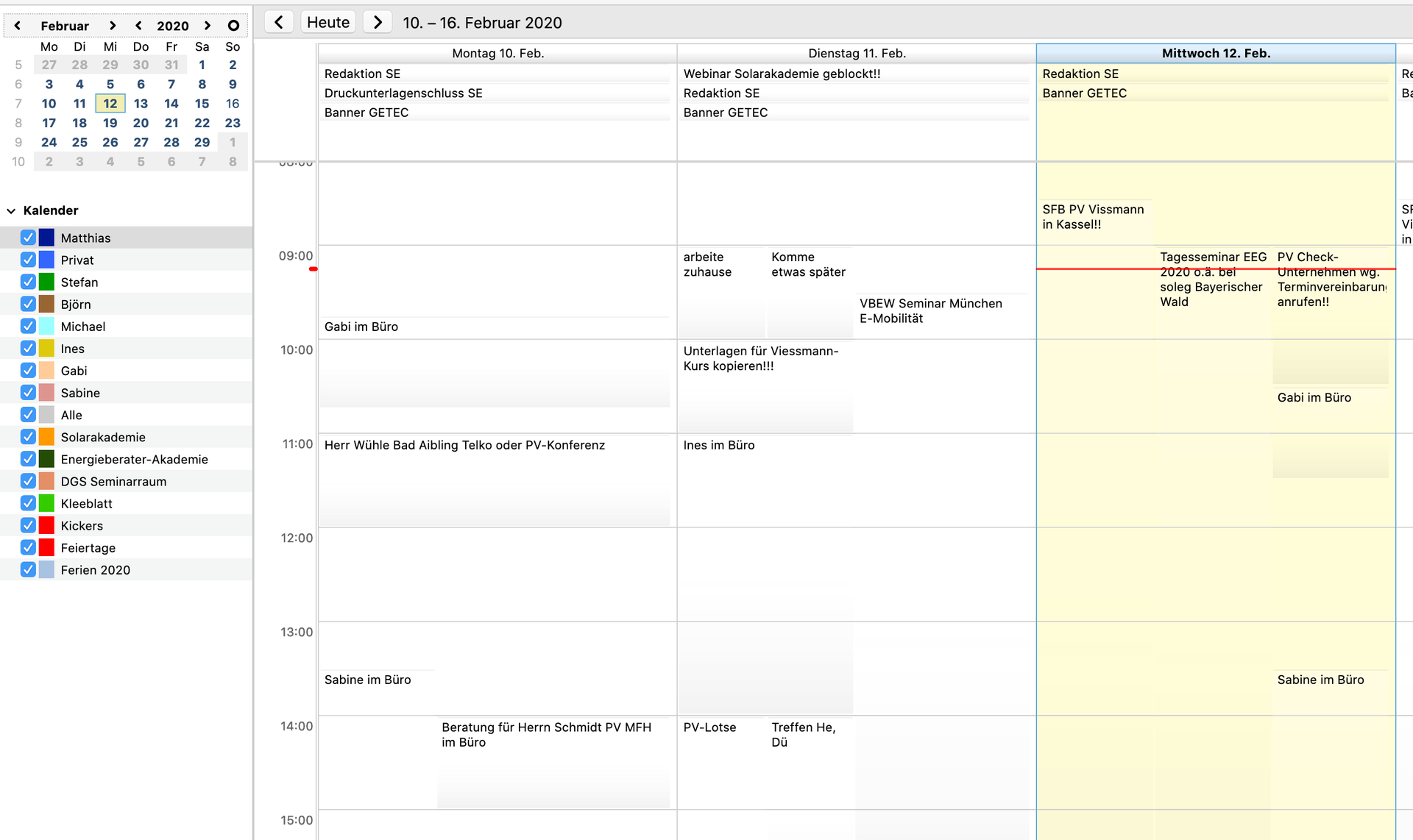Click the Heute button

click(327, 22)
